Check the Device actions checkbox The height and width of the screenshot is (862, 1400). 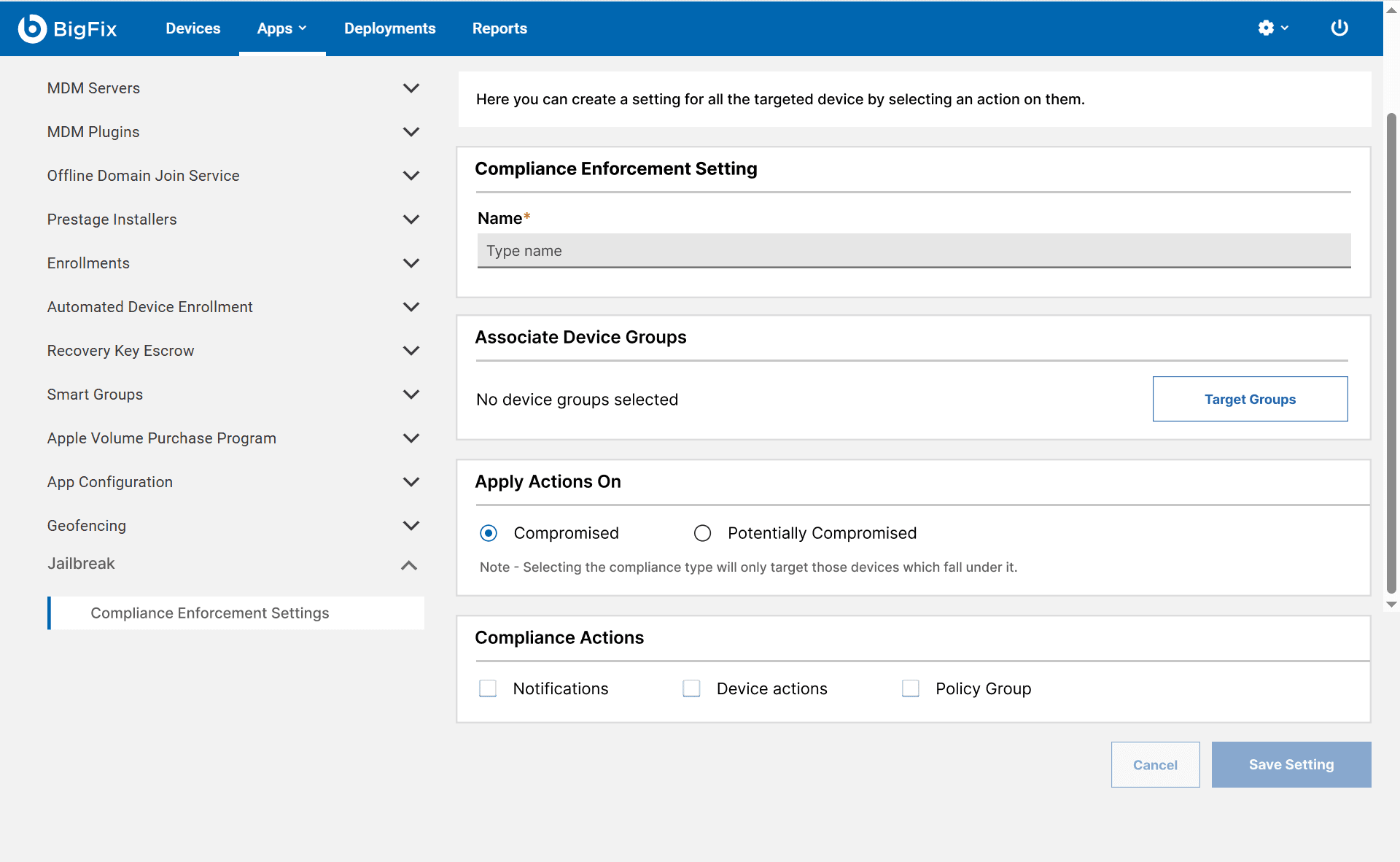(x=691, y=688)
